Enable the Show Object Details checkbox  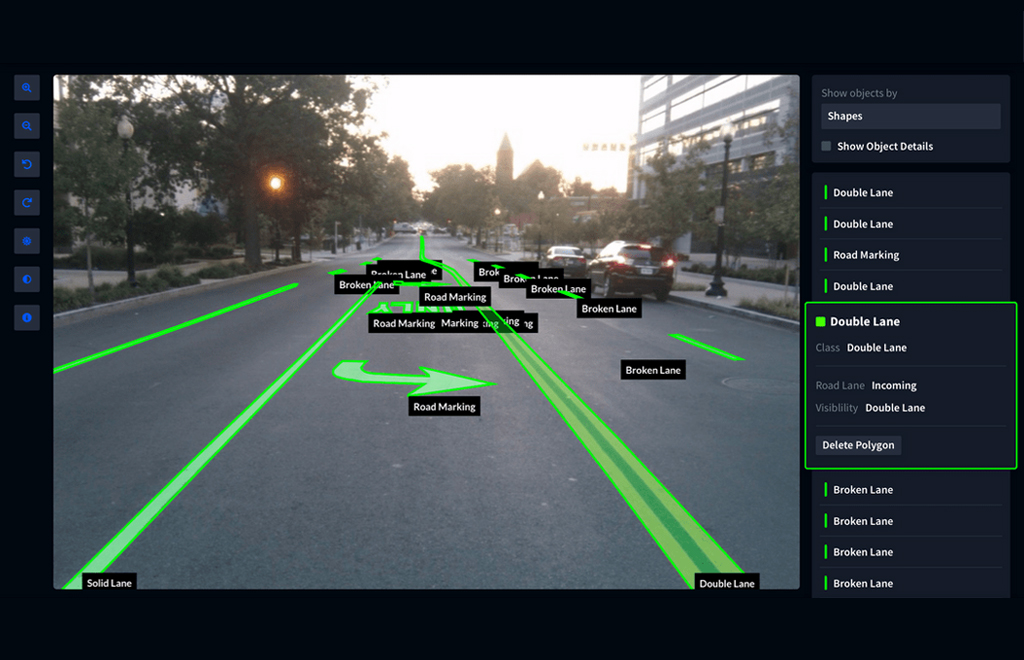(x=826, y=146)
